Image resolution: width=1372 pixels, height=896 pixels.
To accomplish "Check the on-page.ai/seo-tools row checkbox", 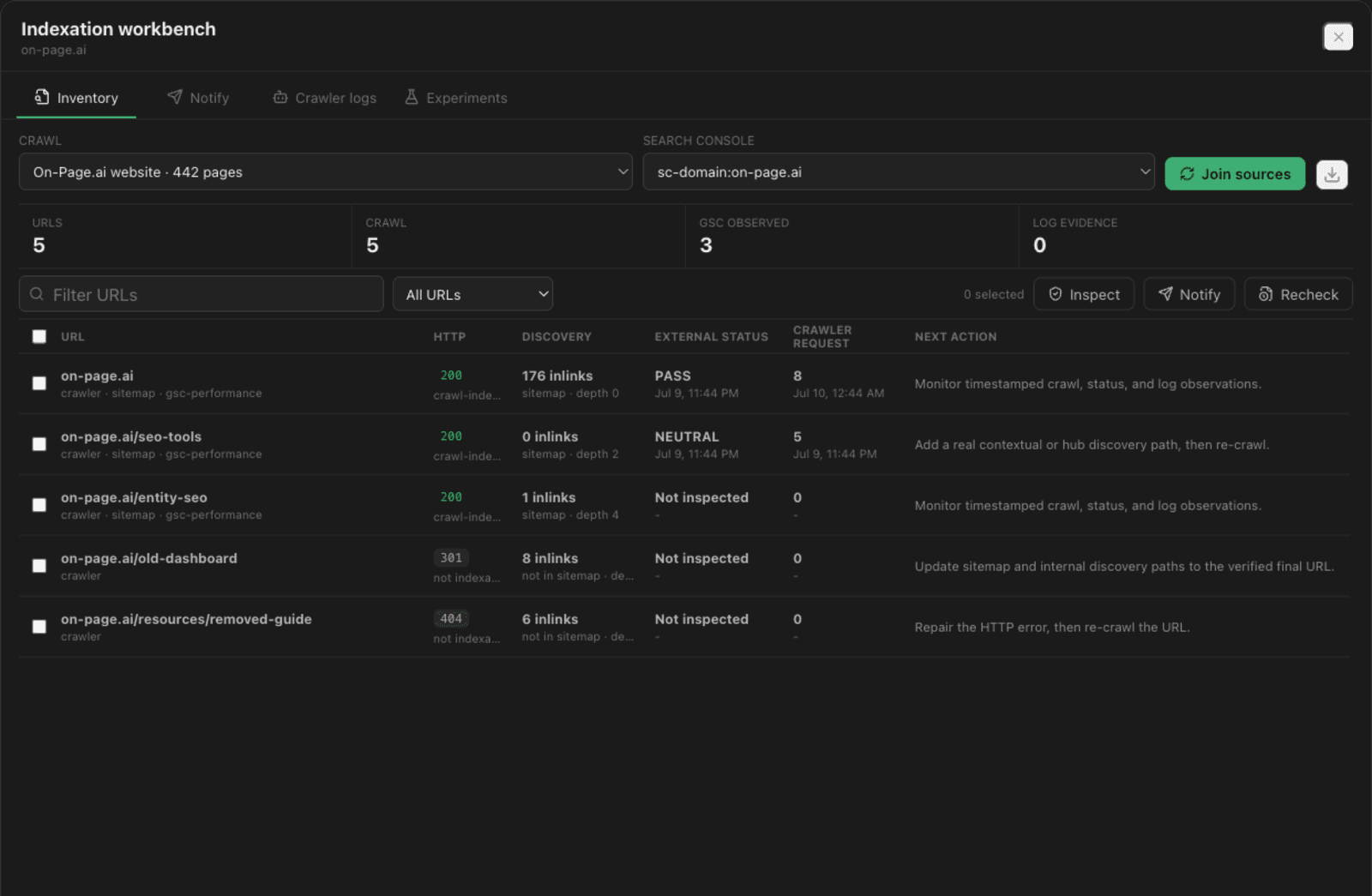I will (x=39, y=444).
